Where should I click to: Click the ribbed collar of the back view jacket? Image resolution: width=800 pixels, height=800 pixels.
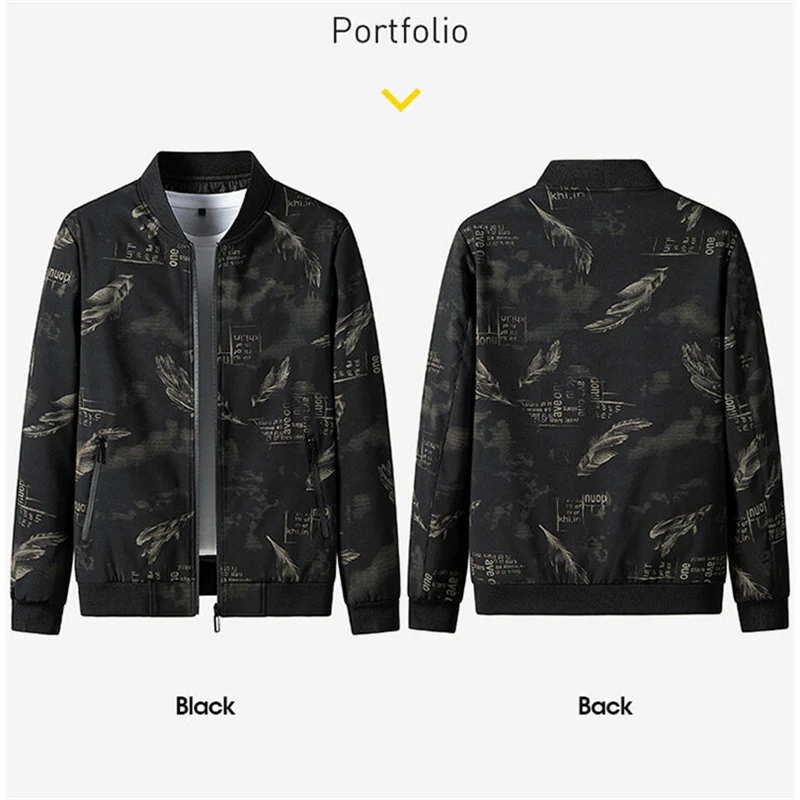pos(601,178)
